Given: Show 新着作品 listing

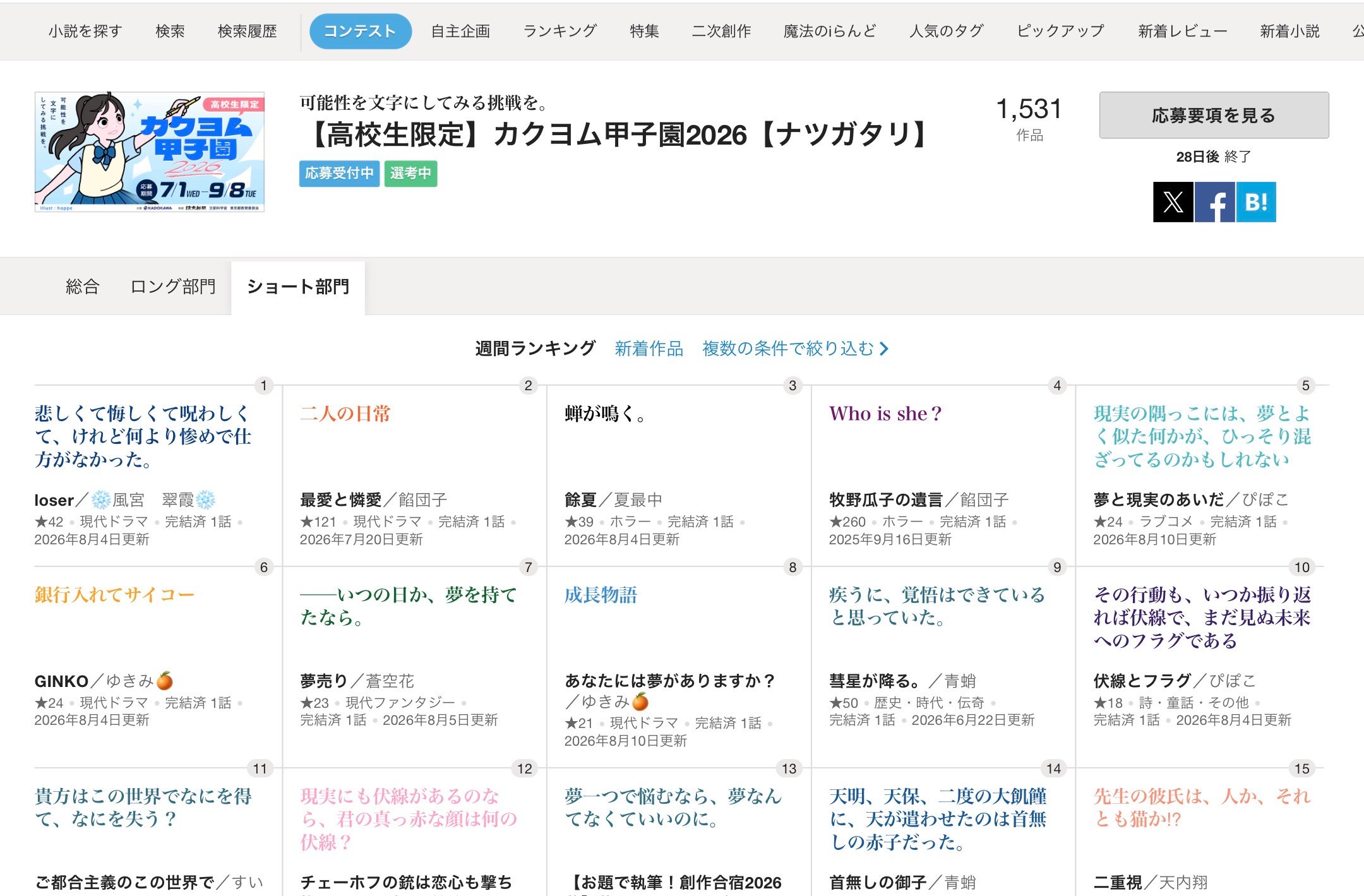Looking at the screenshot, I should click(649, 349).
